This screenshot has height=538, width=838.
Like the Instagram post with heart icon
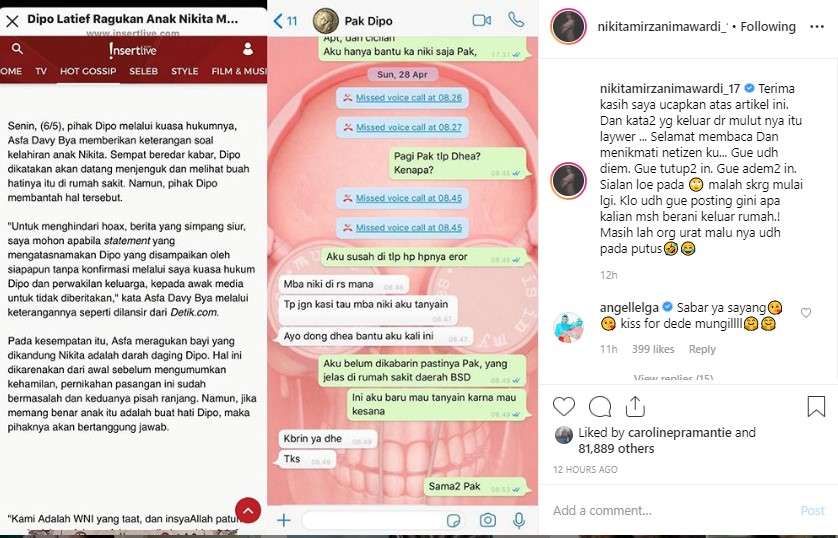click(x=563, y=407)
